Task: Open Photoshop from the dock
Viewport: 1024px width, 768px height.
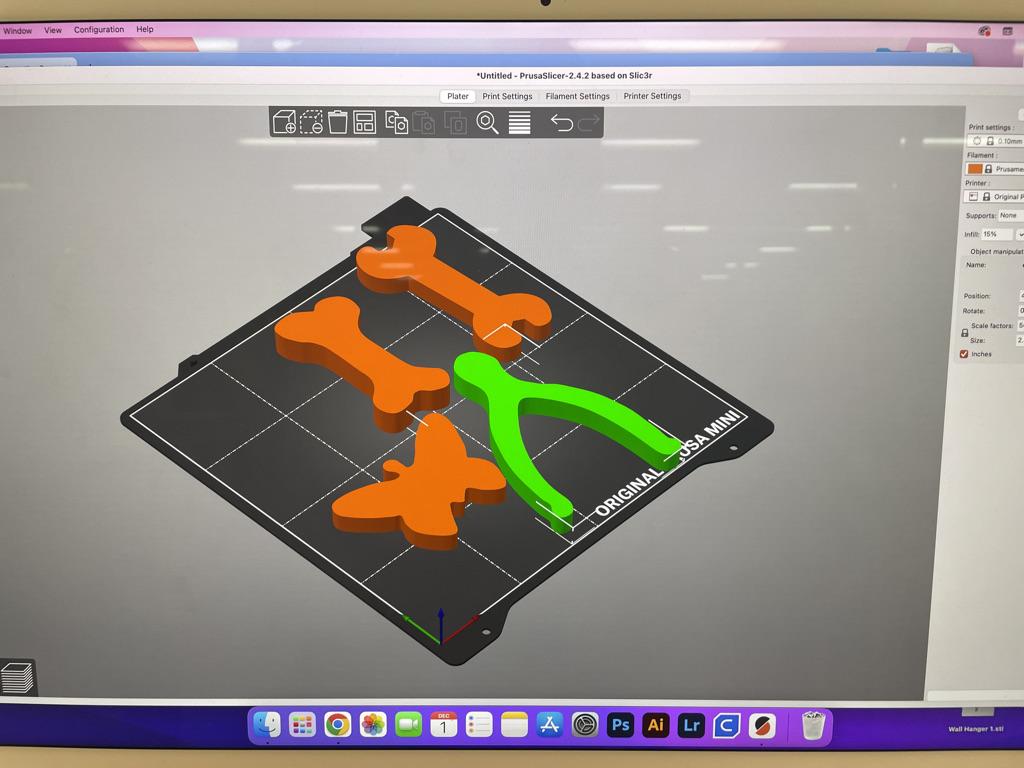Action: tap(620, 725)
